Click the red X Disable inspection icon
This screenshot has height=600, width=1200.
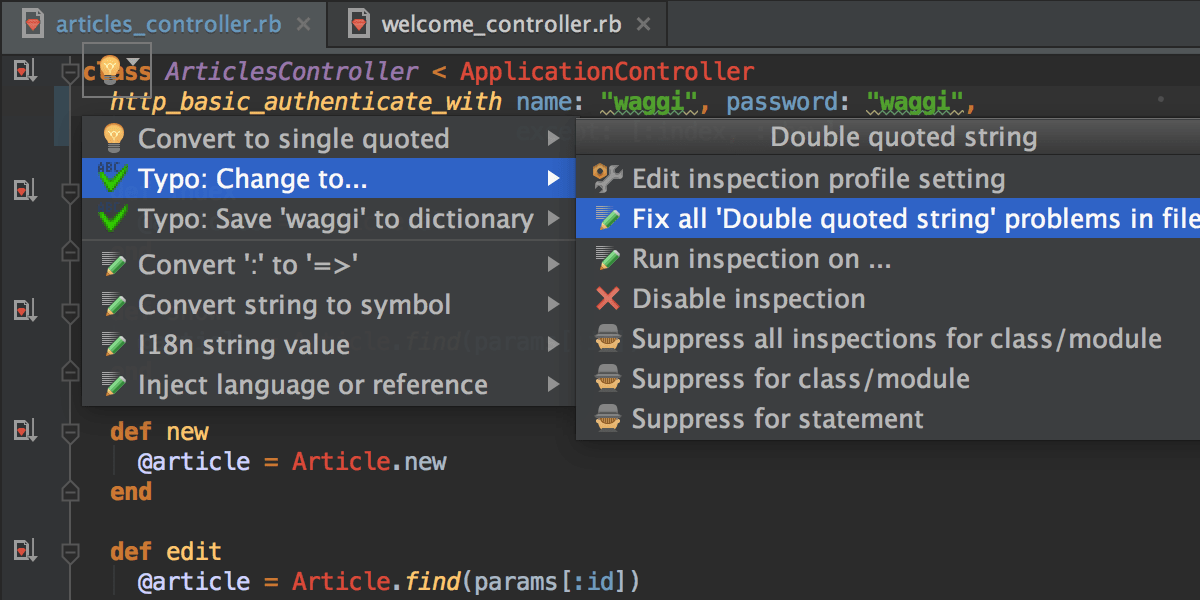[607, 299]
